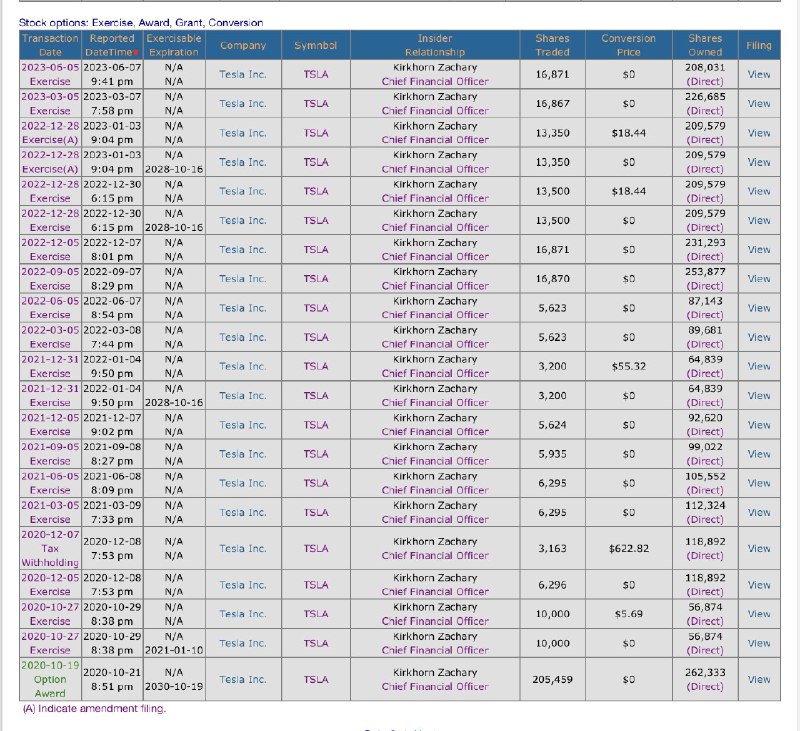Open the 2023-03-05 transaction date link
This screenshot has height=731, width=800.
click(50, 96)
